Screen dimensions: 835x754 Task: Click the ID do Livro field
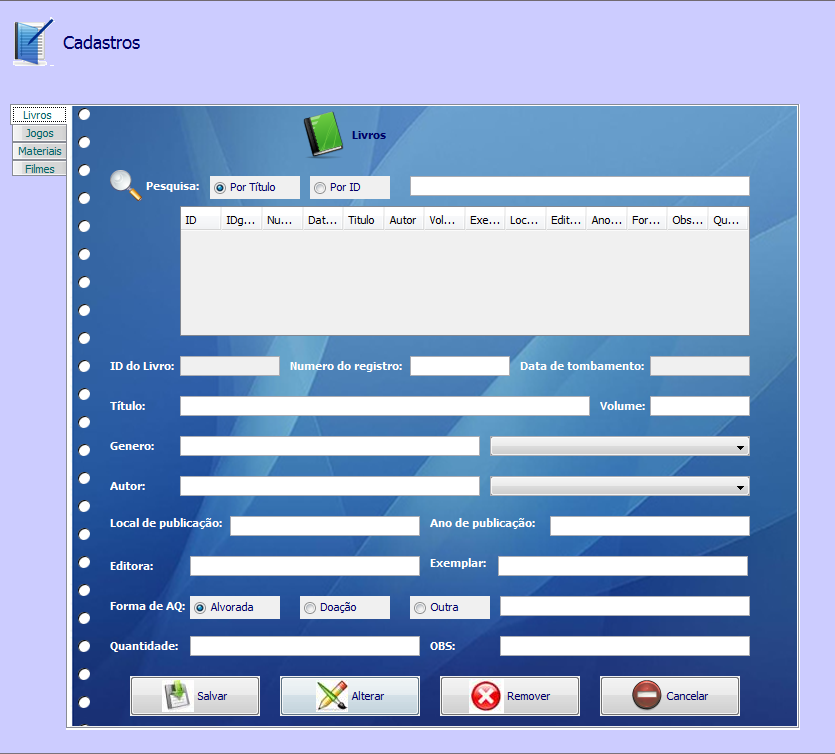(x=230, y=366)
